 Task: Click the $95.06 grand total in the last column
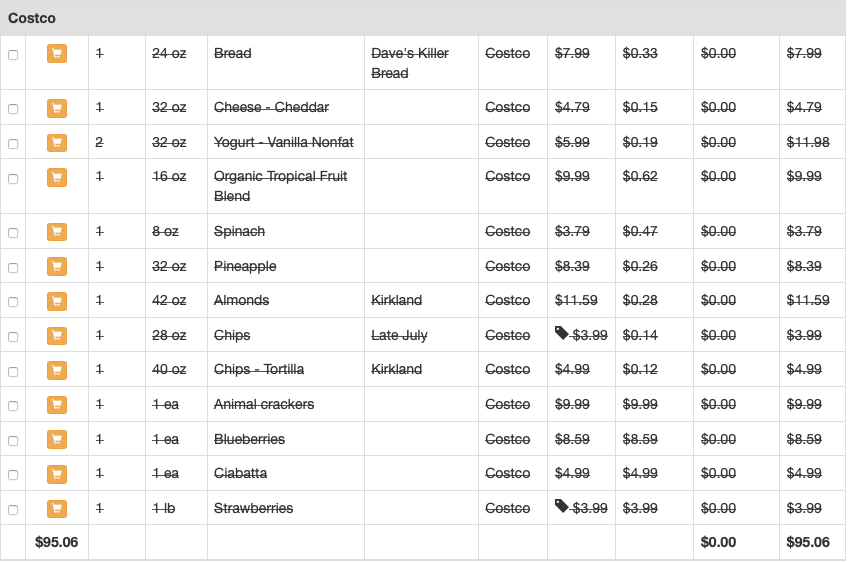click(808, 542)
